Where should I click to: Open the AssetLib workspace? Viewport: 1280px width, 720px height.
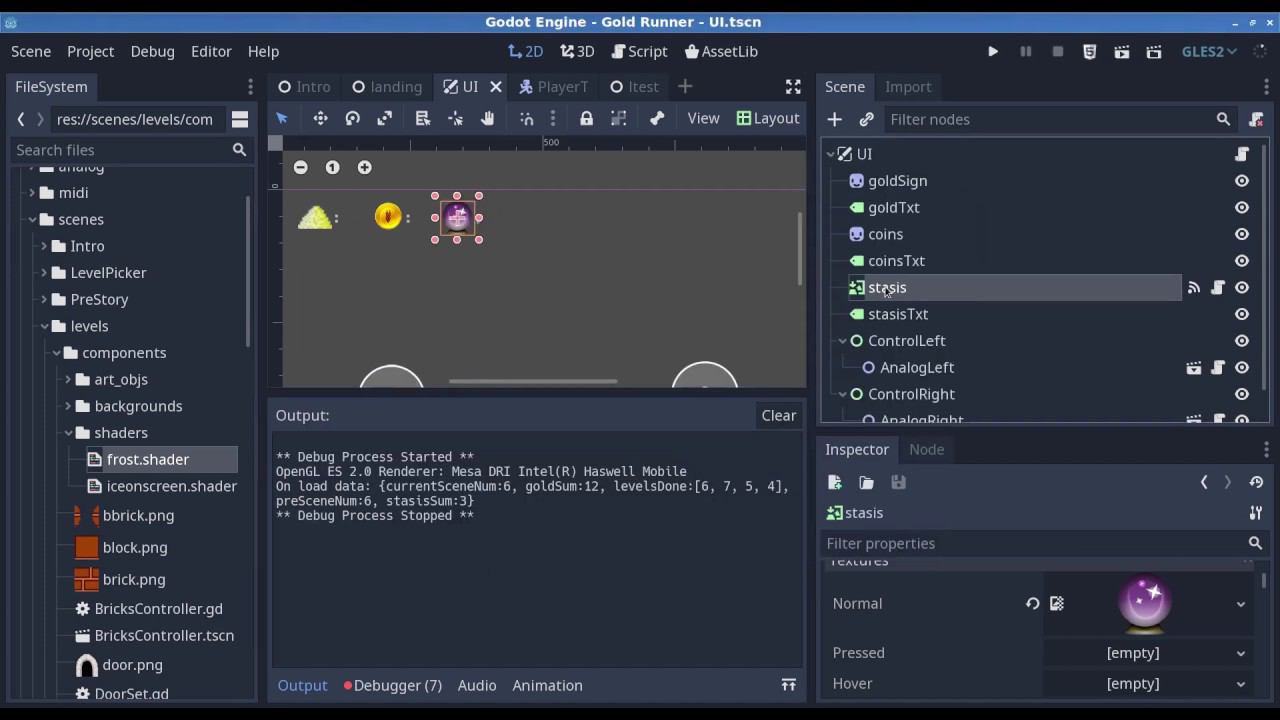click(x=721, y=51)
